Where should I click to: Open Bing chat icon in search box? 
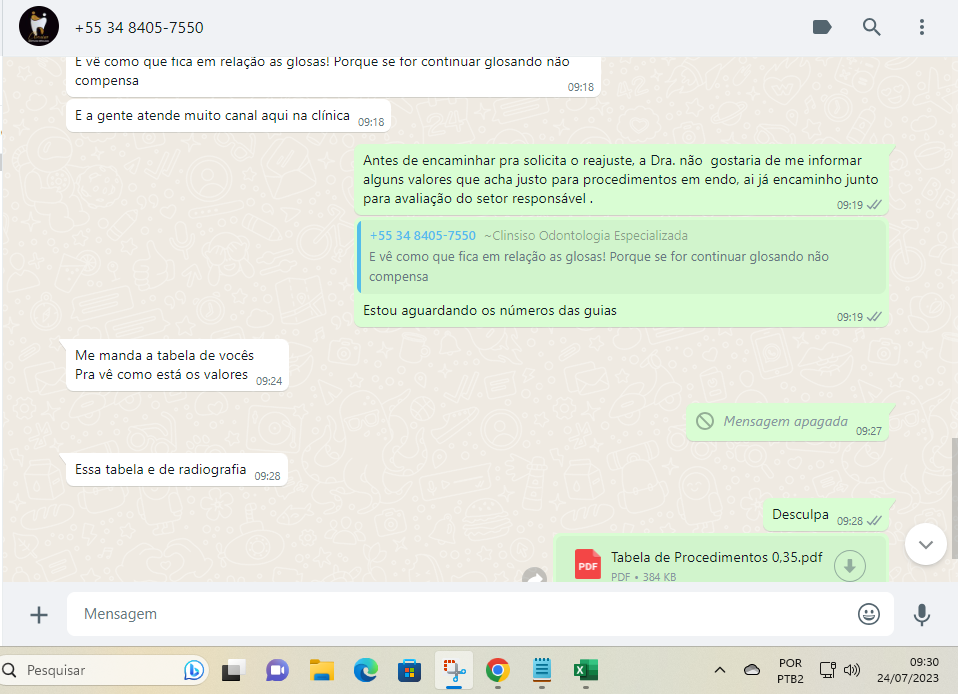tap(194, 670)
